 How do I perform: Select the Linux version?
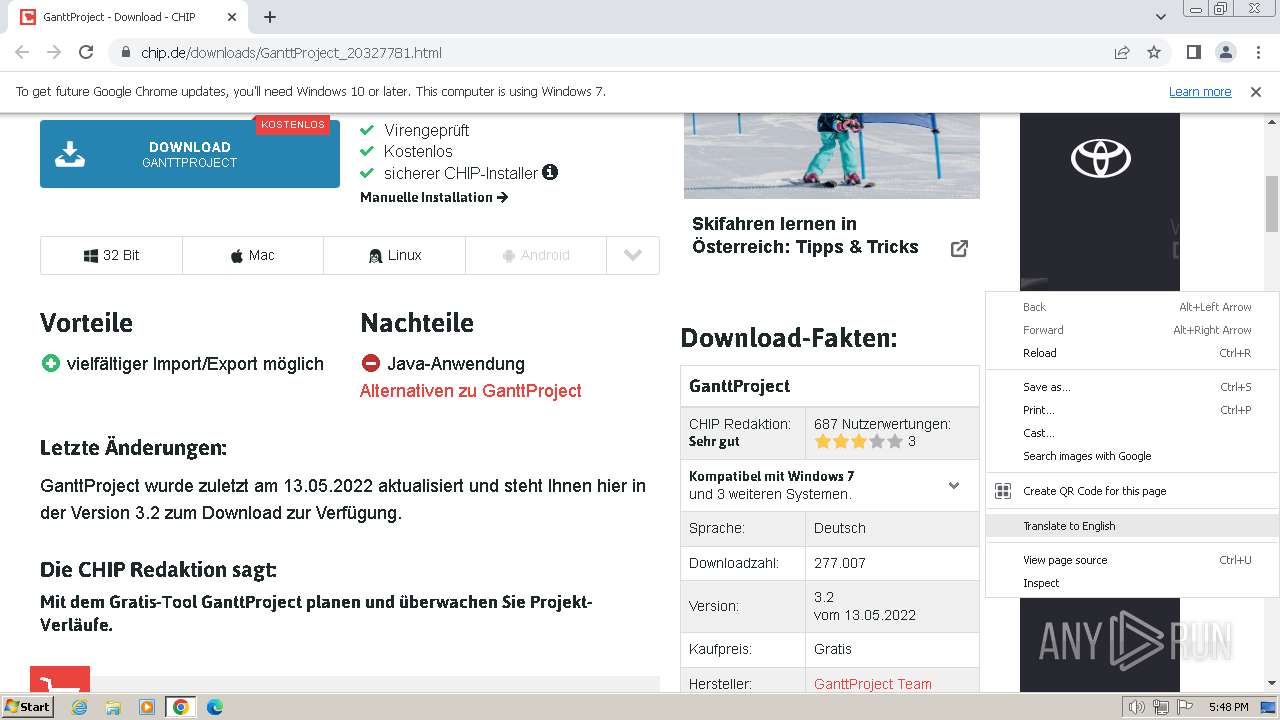click(x=395, y=255)
